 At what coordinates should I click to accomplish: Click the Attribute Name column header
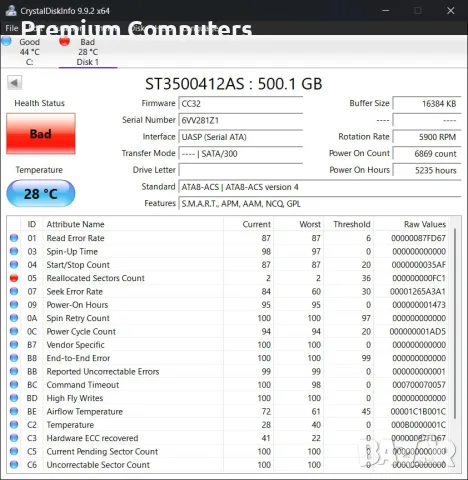click(133, 224)
